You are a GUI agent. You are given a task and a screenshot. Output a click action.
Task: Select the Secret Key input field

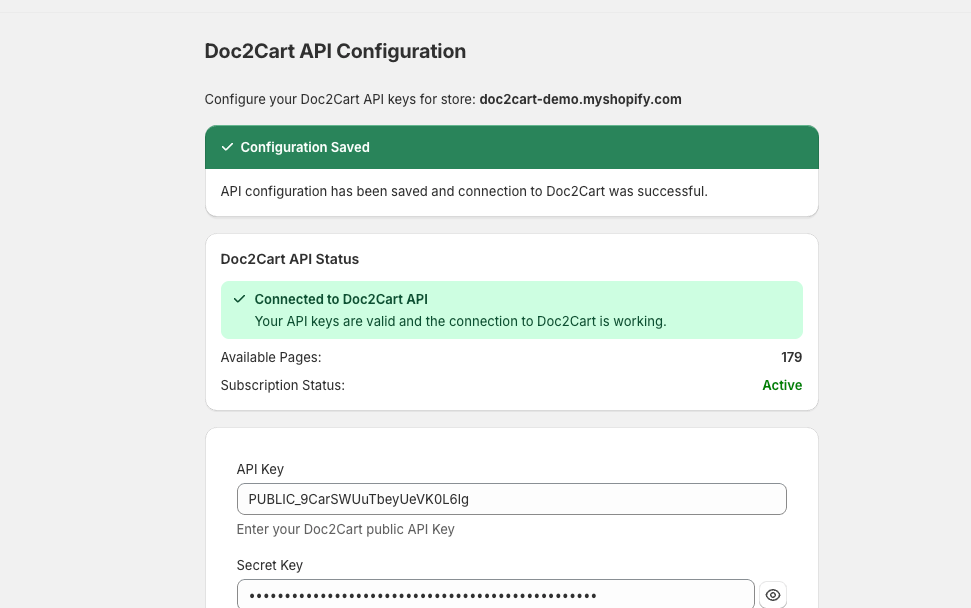[x=495, y=594]
